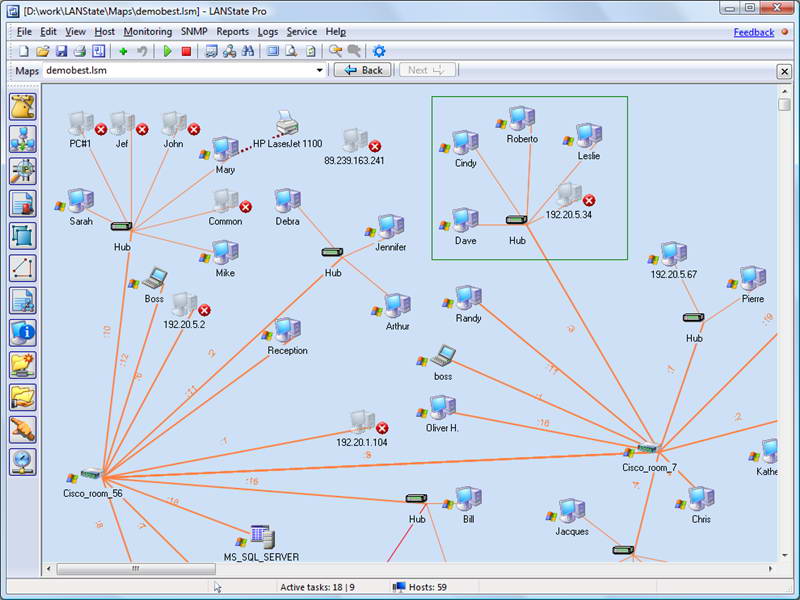Open the Monitoring menu
This screenshot has height=600, width=800.
click(147, 32)
